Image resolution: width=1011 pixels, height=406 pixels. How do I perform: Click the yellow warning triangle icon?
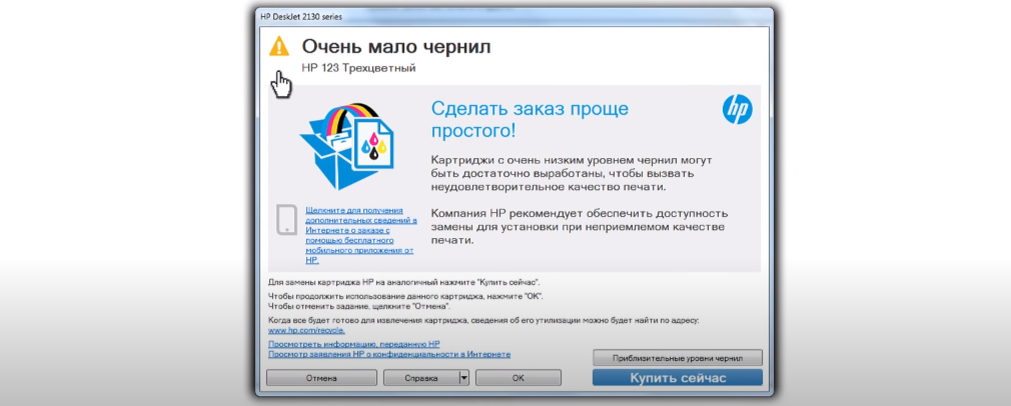pos(279,46)
